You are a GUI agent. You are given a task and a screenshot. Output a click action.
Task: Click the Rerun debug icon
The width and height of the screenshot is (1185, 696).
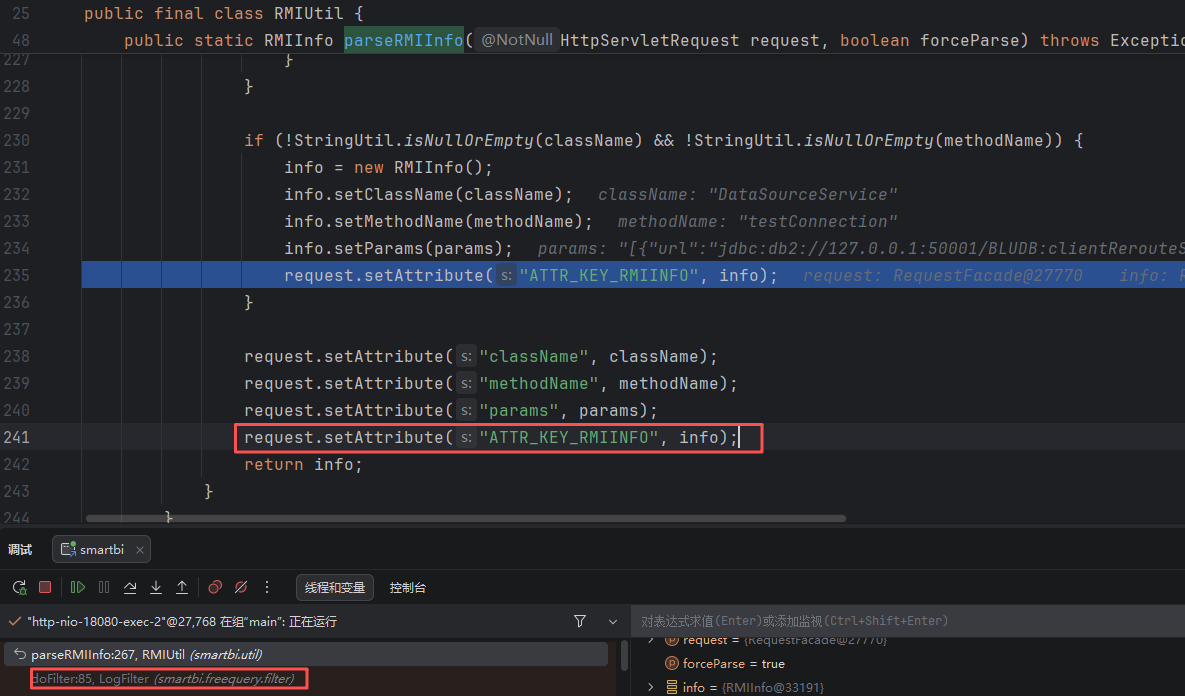pyautogui.click(x=19, y=588)
